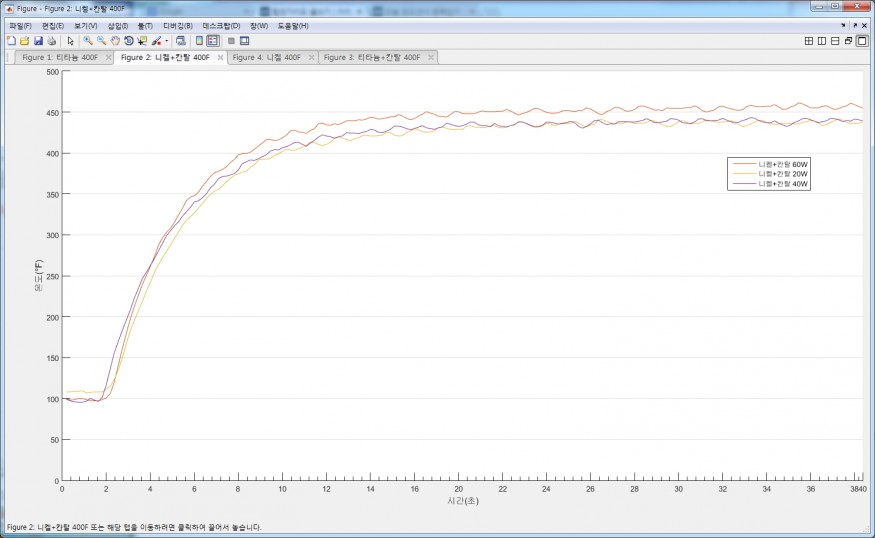Click the Show Plot Tools icon
875x538 pixels.
[244, 41]
